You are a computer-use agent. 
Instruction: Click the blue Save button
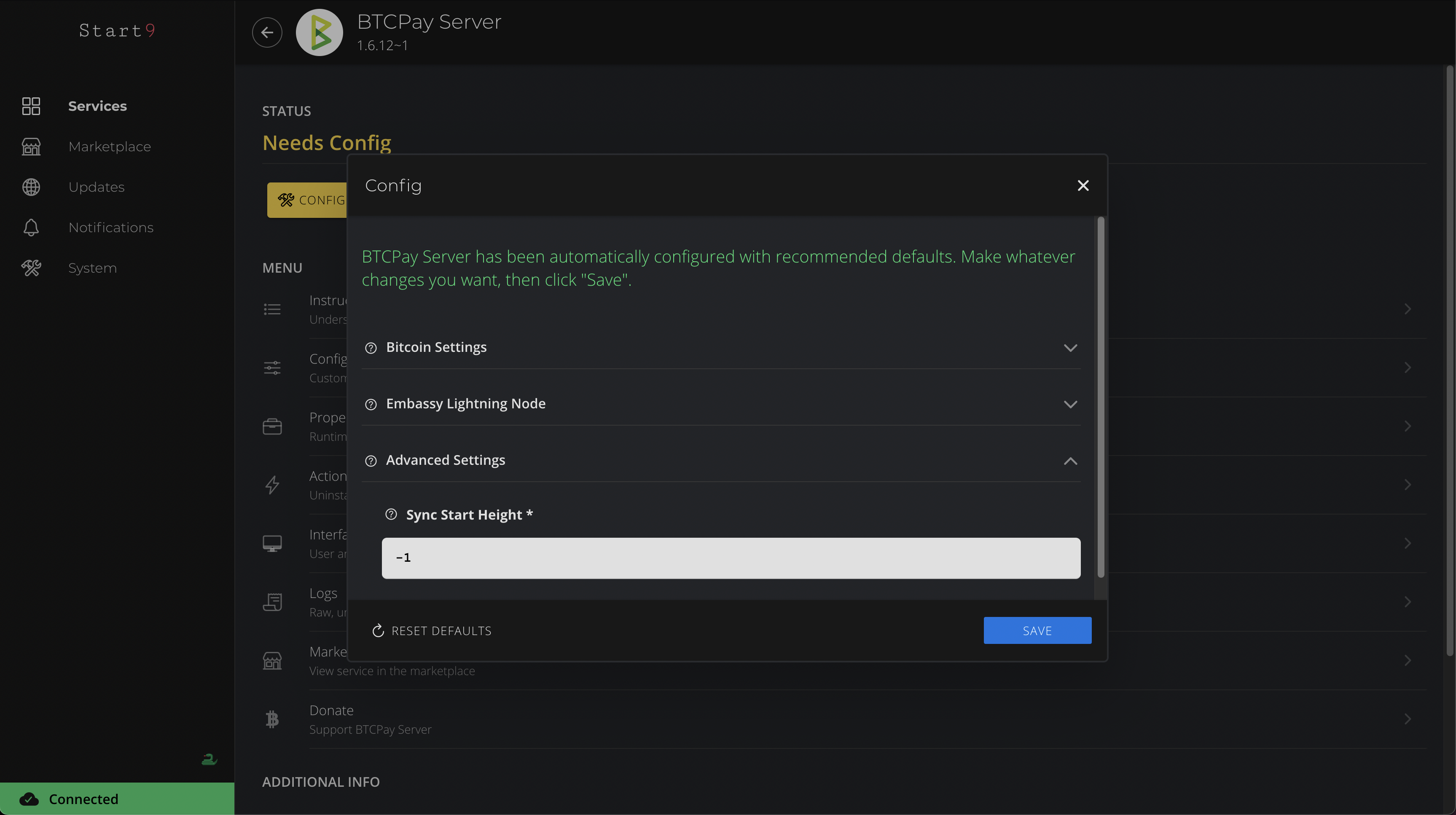coord(1037,630)
